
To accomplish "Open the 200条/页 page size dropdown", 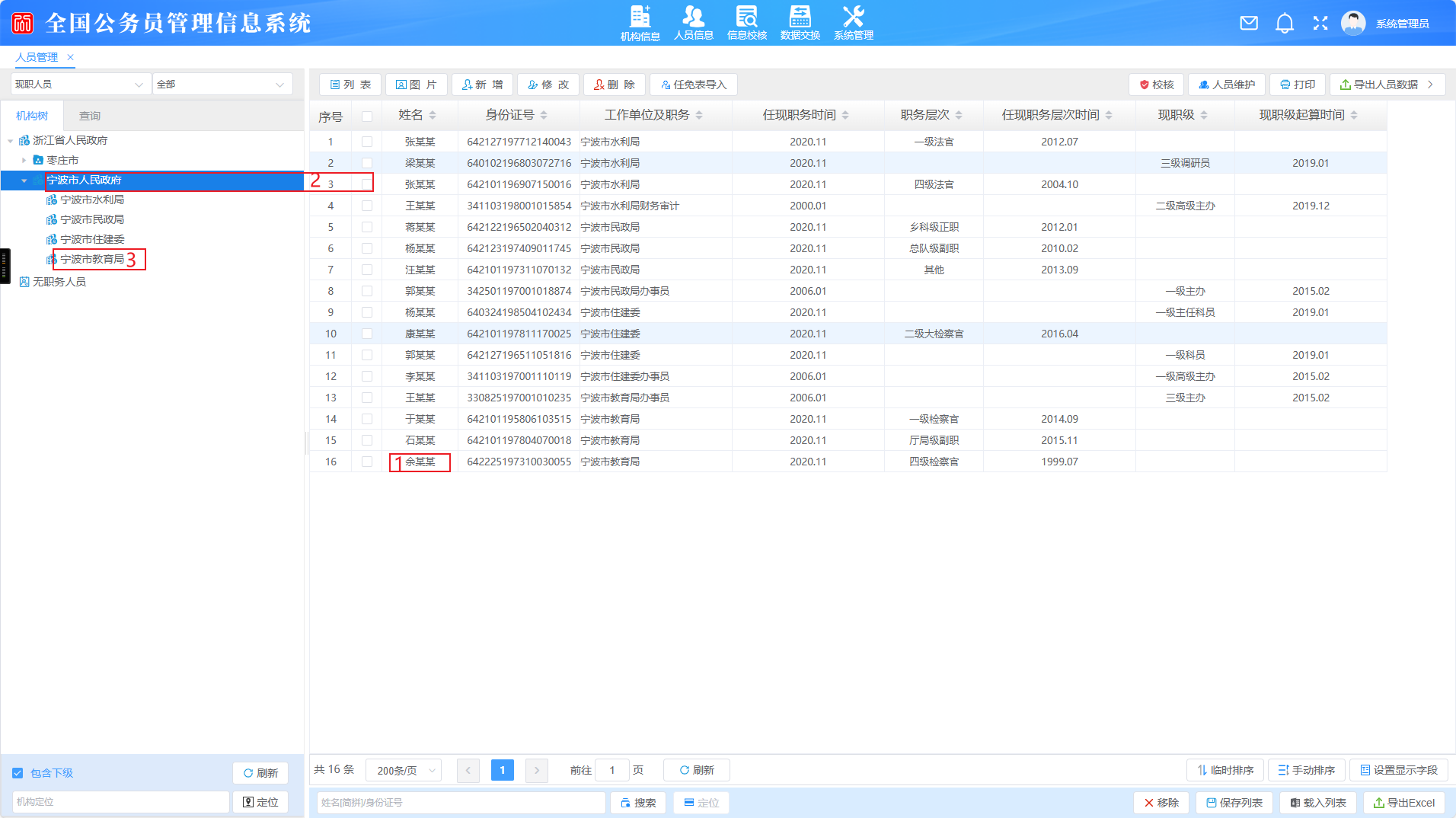I will tap(404, 770).
